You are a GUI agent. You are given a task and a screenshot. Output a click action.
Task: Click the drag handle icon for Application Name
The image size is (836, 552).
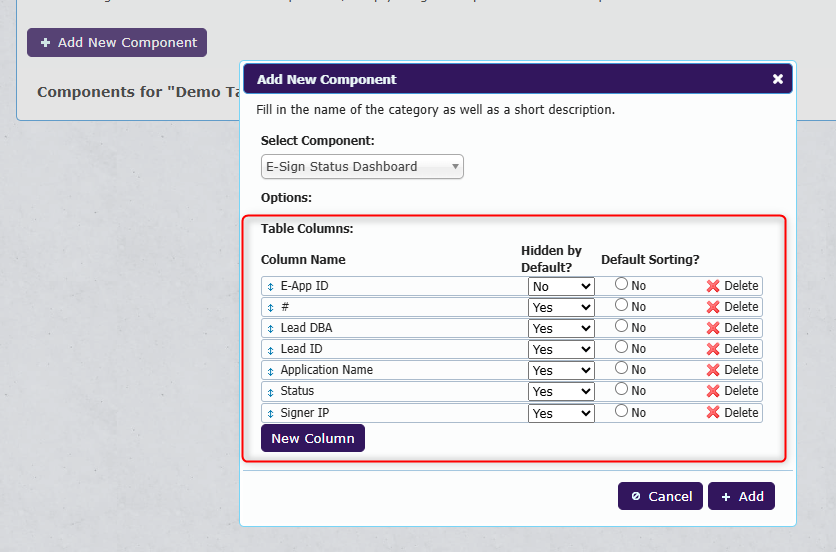click(x=270, y=371)
